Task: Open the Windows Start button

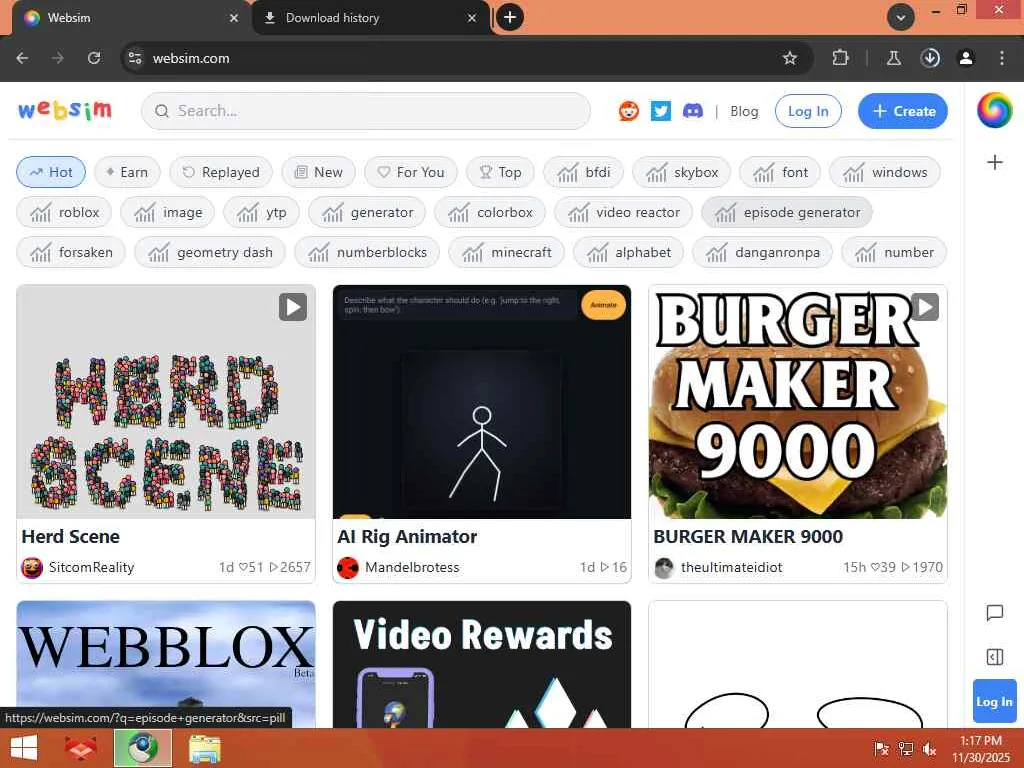Action: click(24, 748)
